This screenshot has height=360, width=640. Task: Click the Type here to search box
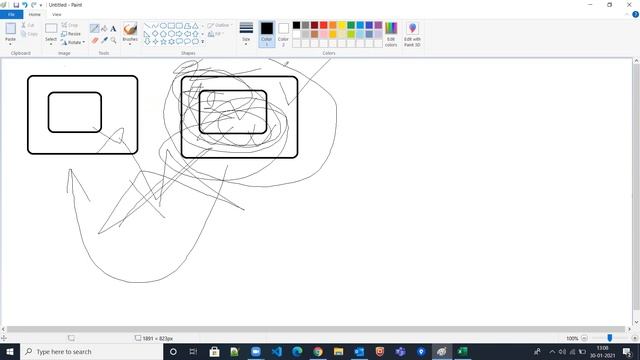(x=91, y=351)
